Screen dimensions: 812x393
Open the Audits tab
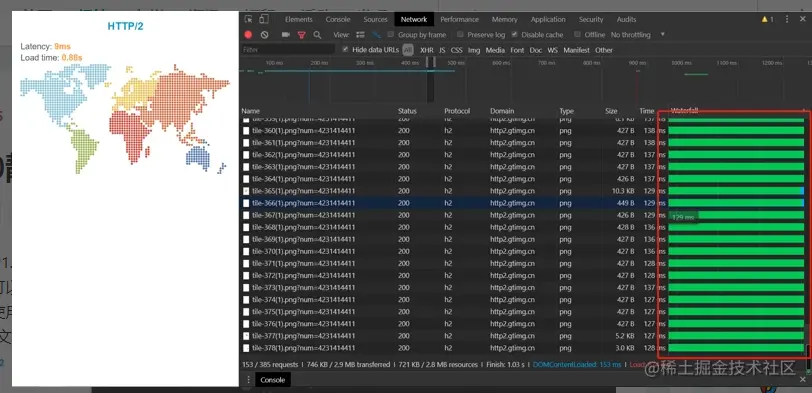626,19
